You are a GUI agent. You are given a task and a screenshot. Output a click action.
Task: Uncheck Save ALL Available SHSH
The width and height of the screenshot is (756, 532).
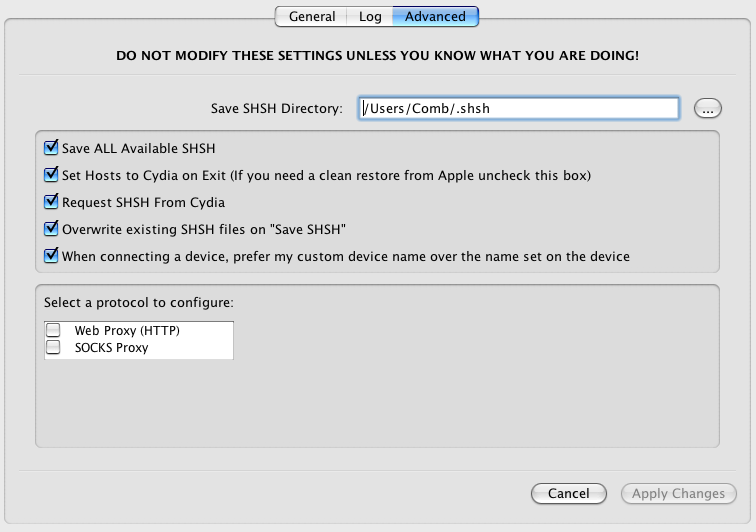52,148
